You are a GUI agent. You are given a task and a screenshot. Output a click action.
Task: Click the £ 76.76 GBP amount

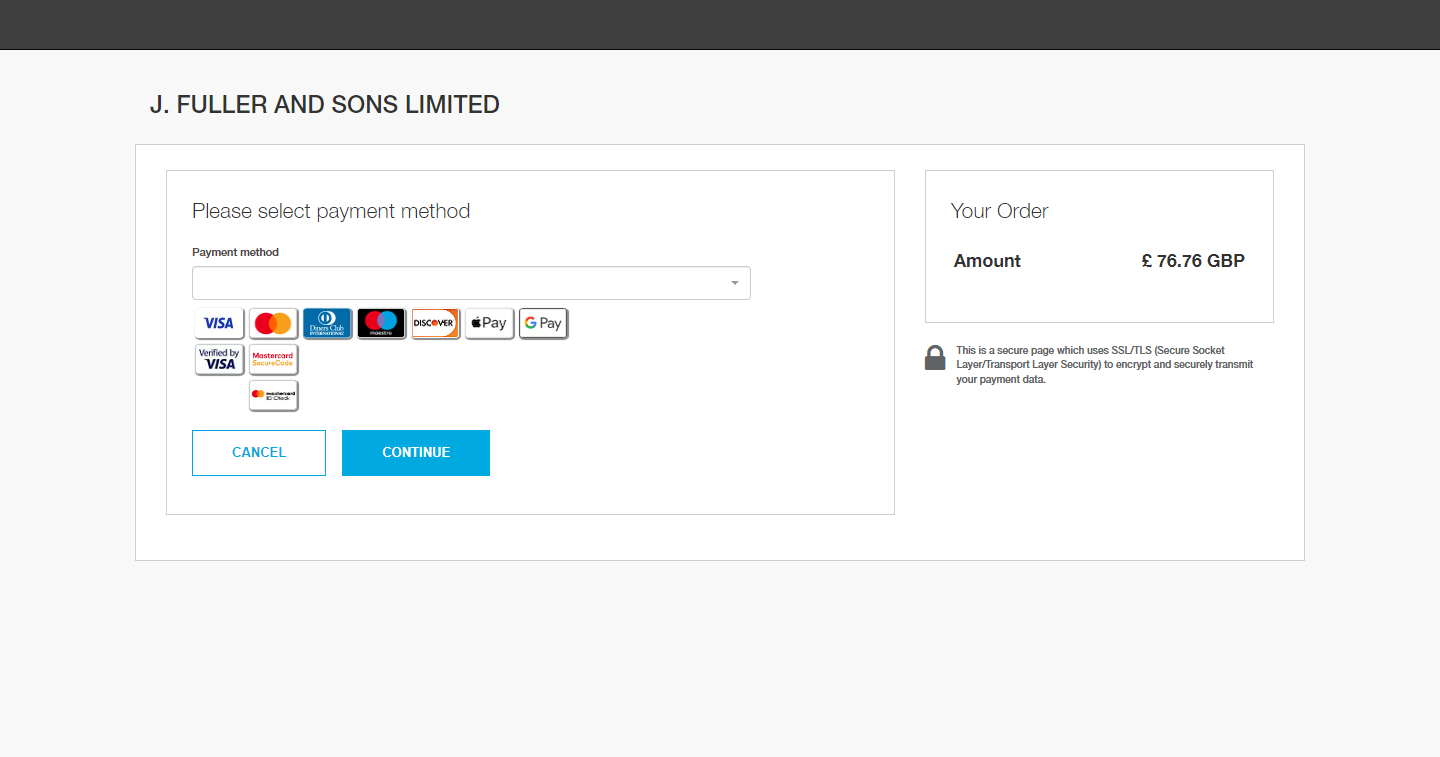tap(1193, 261)
